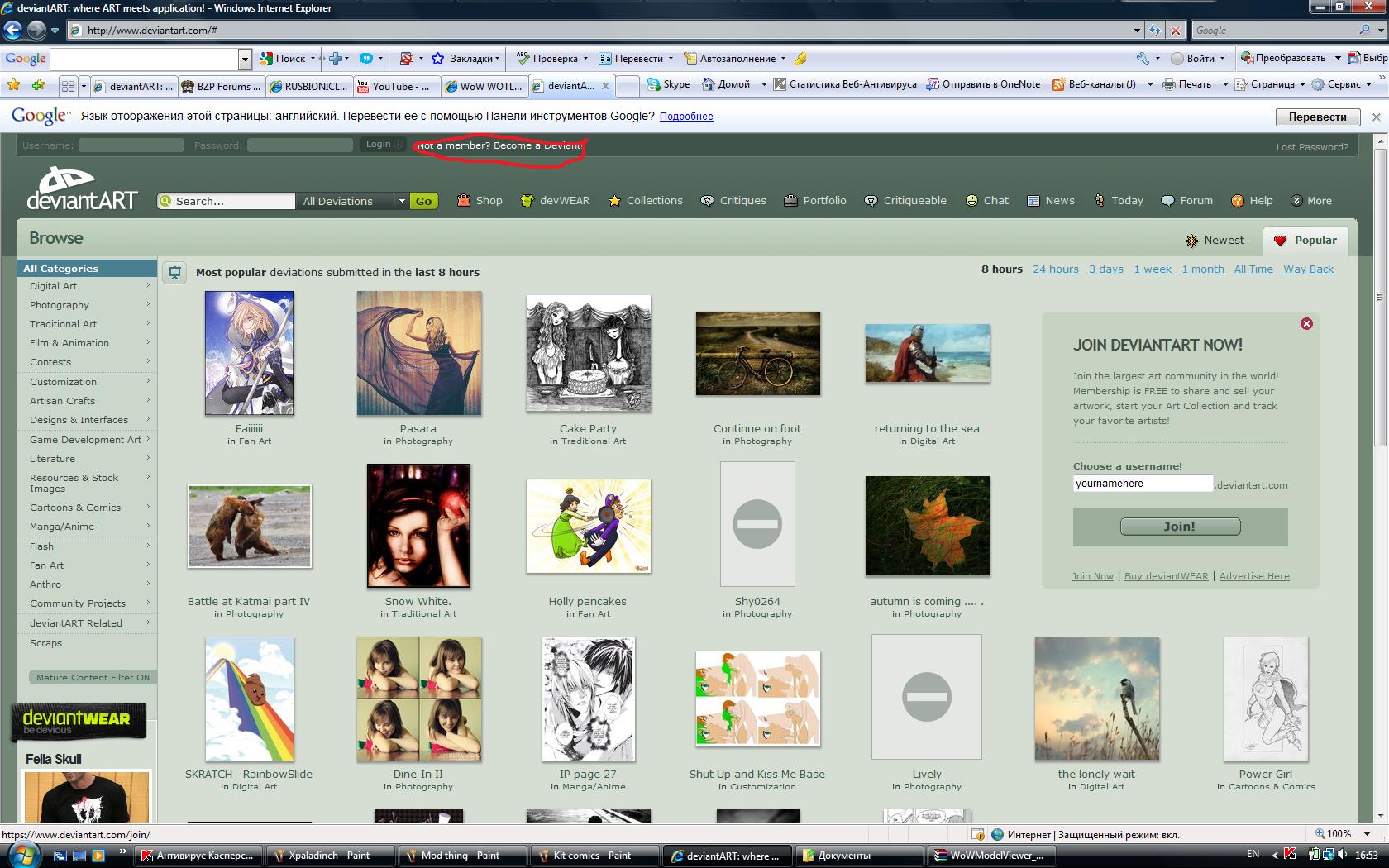The image size is (1389, 868).
Task: Click the browser Back arrow button
Action: [x=12, y=31]
